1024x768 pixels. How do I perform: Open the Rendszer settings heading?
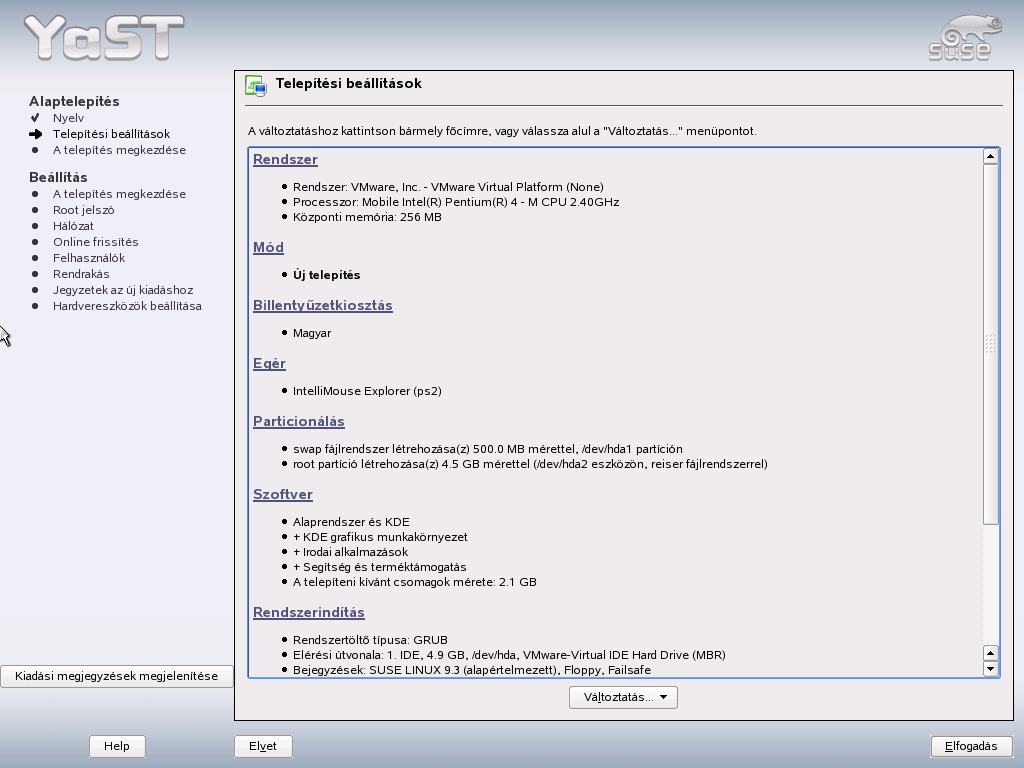click(x=285, y=159)
